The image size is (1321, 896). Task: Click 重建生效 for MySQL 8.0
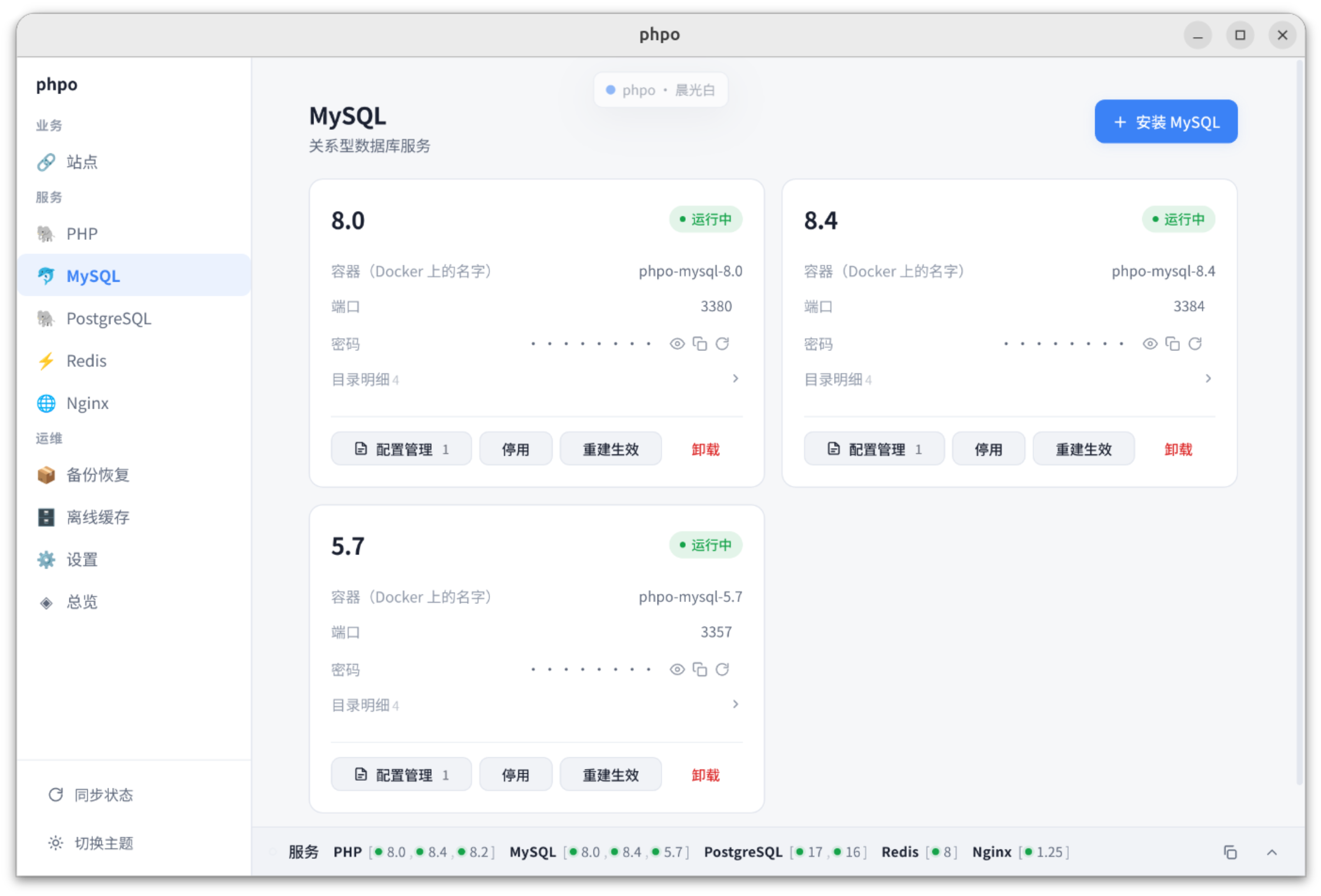coord(611,449)
